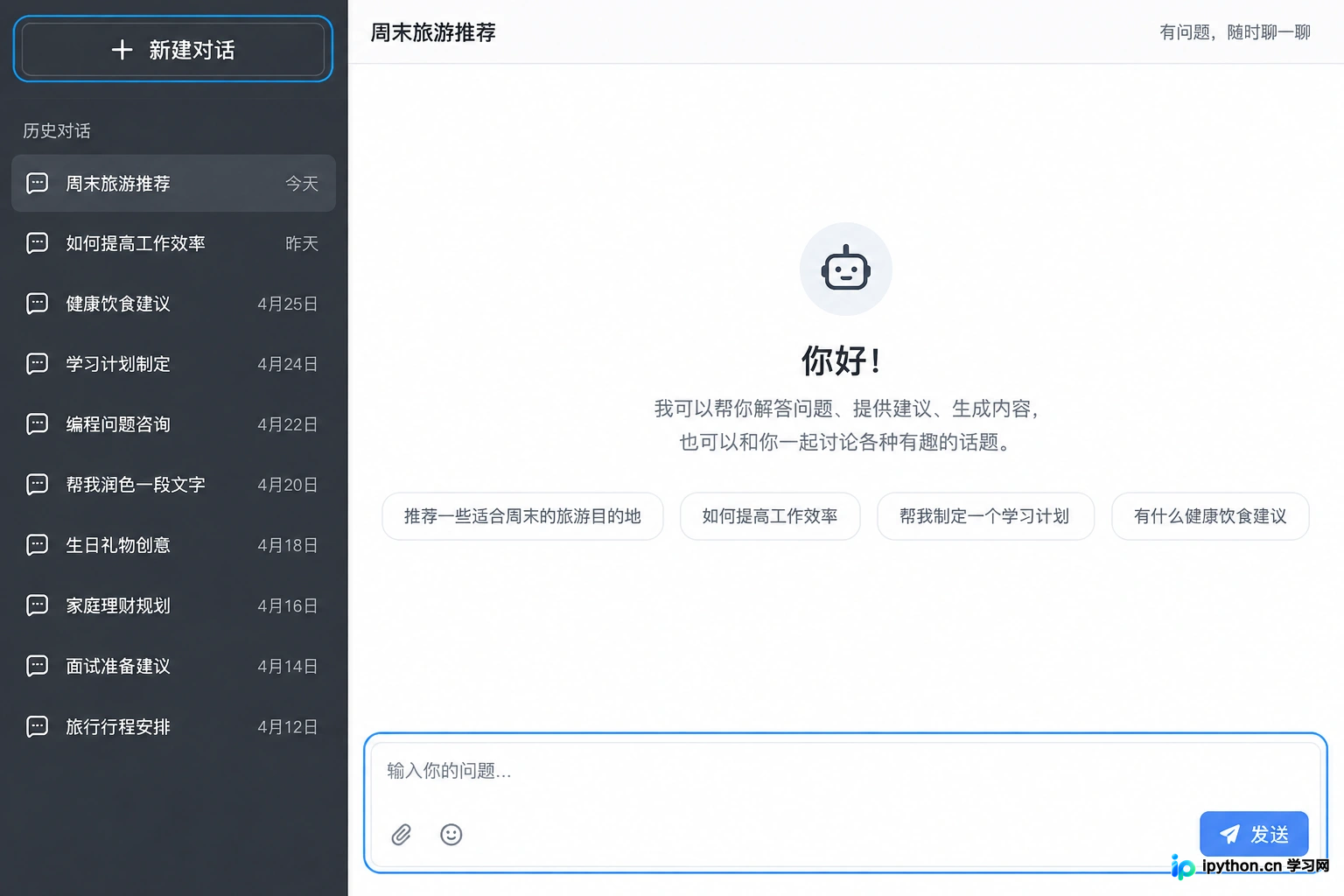Image resolution: width=1344 pixels, height=896 pixels.
Task: Open the 旅行行程安排 conversation
Action: click(x=173, y=726)
